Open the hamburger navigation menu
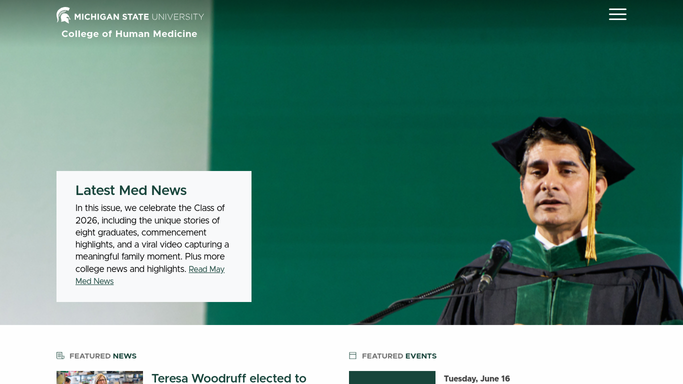 tap(617, 14)
